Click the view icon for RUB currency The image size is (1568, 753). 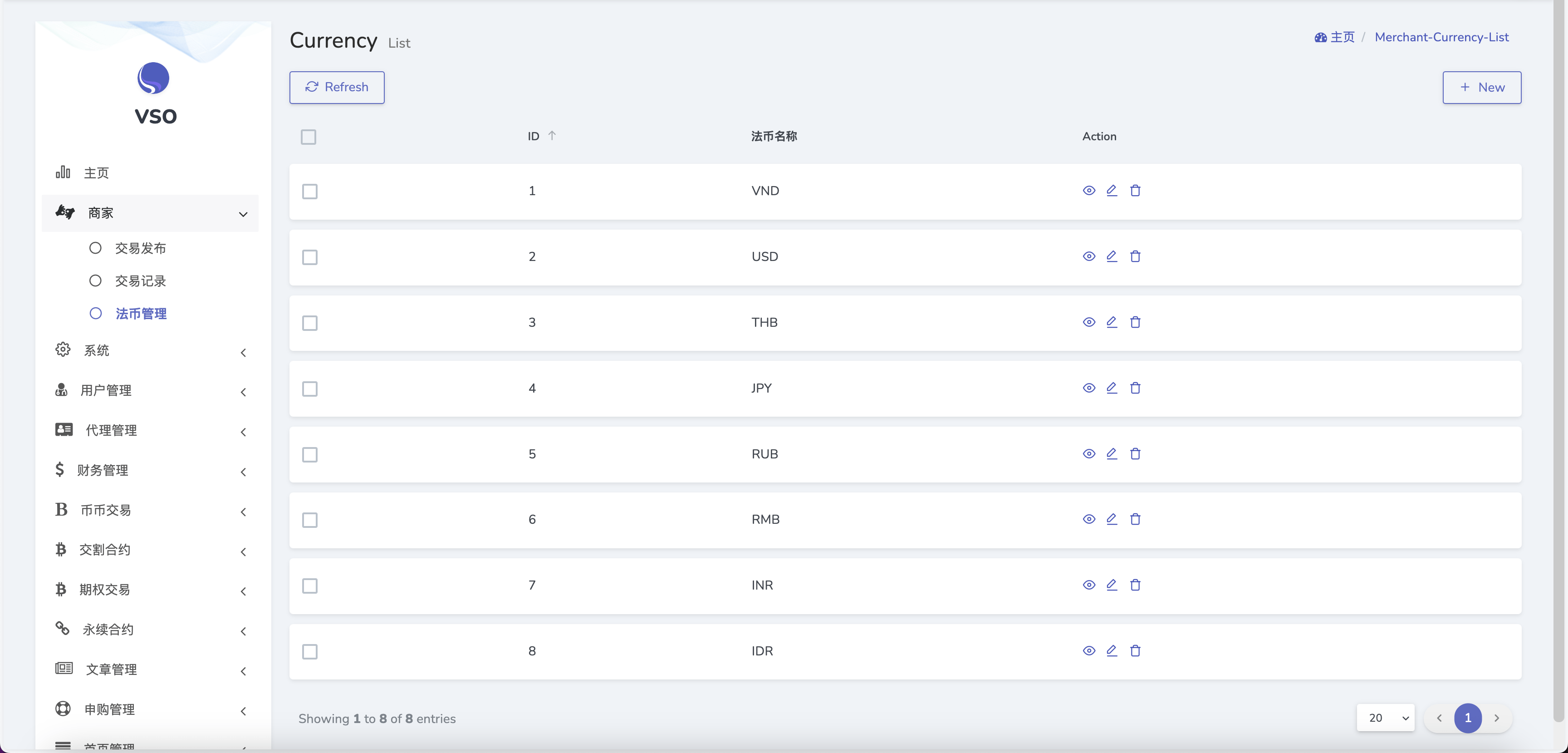point(1089,453)
